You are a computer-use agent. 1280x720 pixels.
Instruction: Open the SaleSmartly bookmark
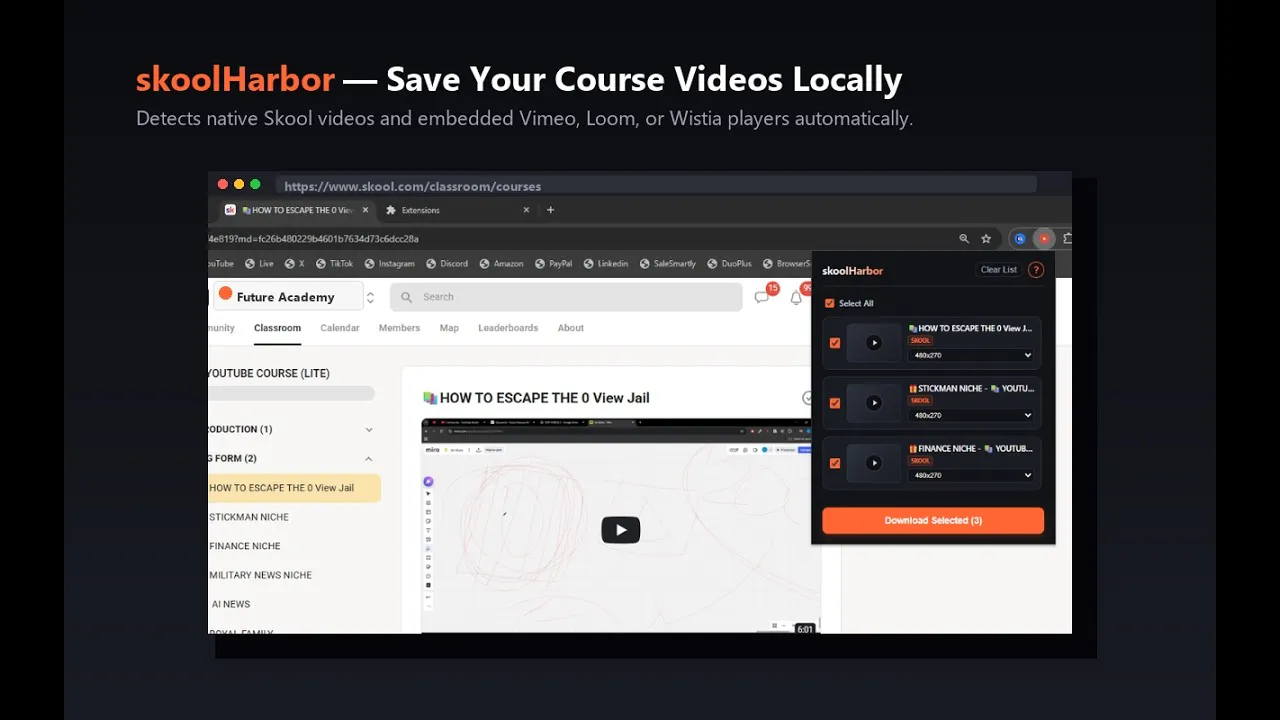click(x=667, y=264)
